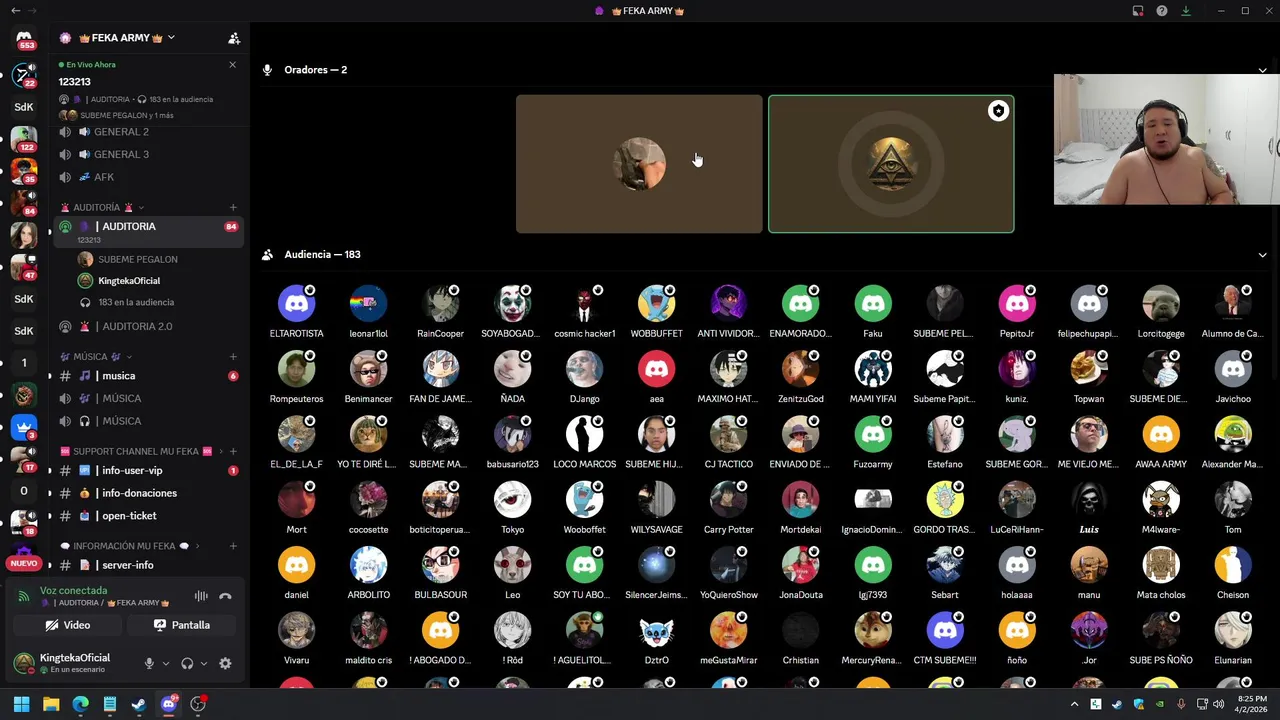1280x720 pixels.
Task: Open the help question mark icon
Action: tap(1162, 11)
